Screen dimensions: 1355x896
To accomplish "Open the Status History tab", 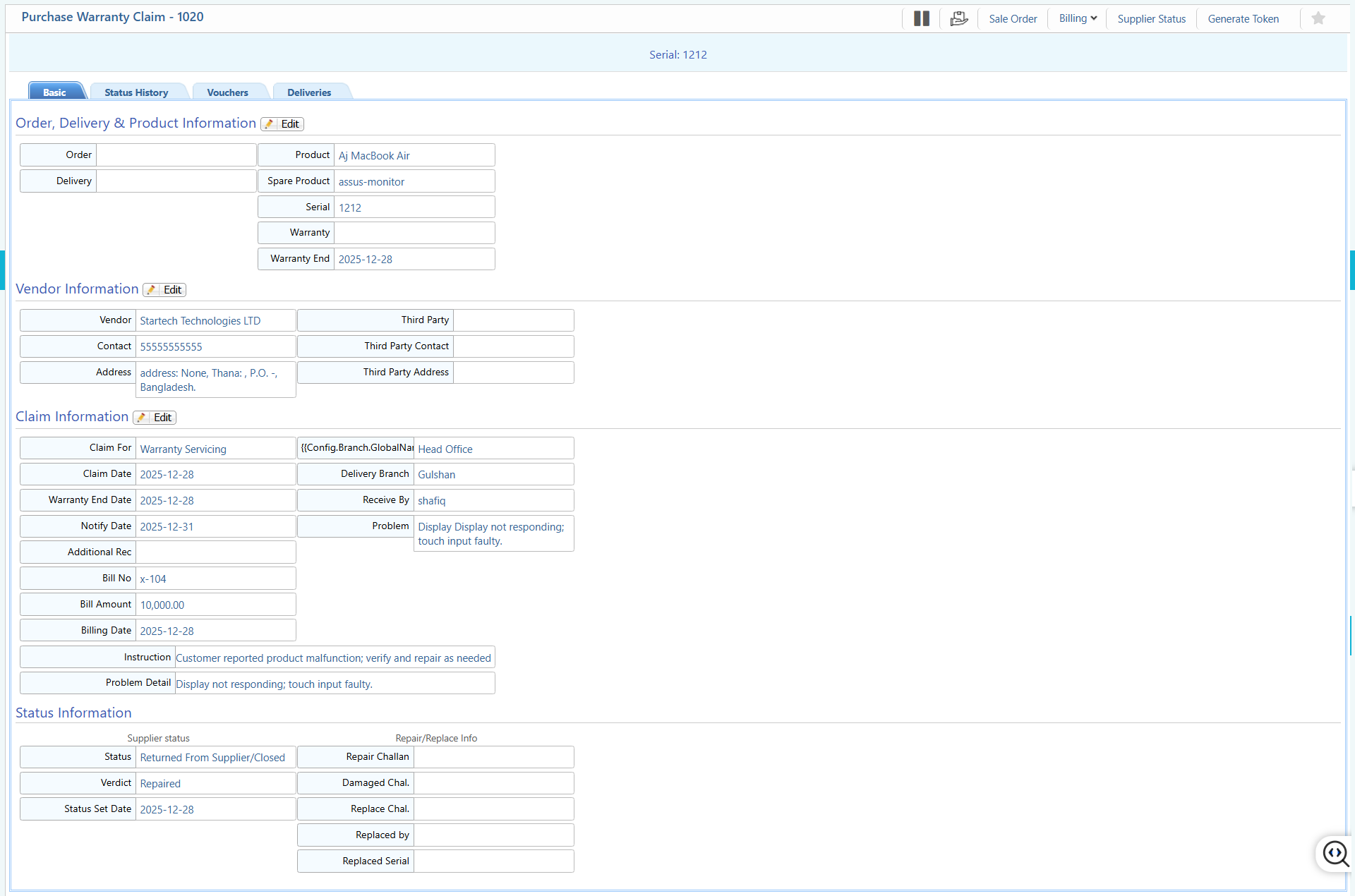I will [136, 92].
